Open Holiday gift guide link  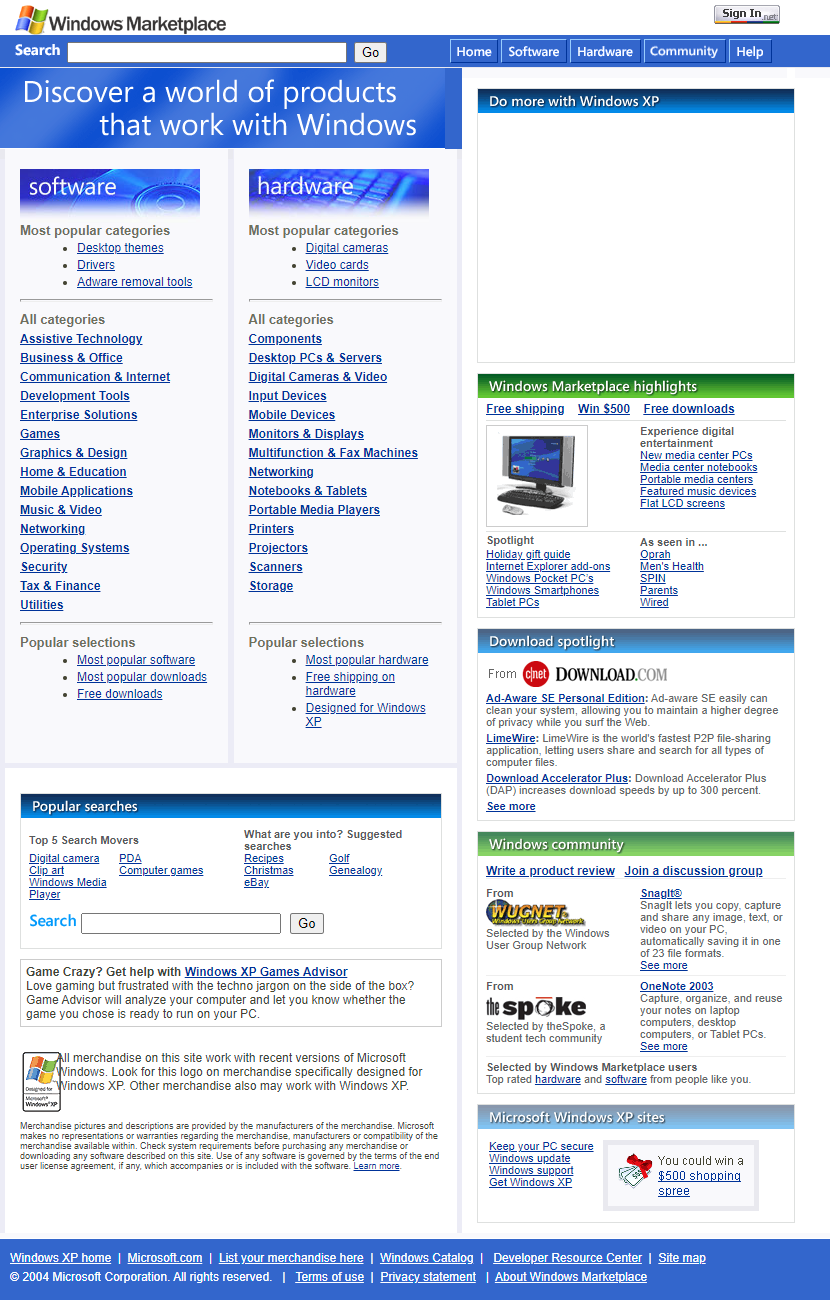click(x=528, y=554)
